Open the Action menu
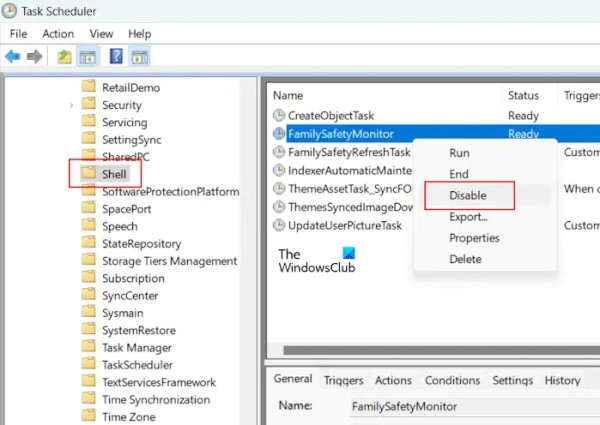Viewport: 600px width, 425px height. pos(58,34)
